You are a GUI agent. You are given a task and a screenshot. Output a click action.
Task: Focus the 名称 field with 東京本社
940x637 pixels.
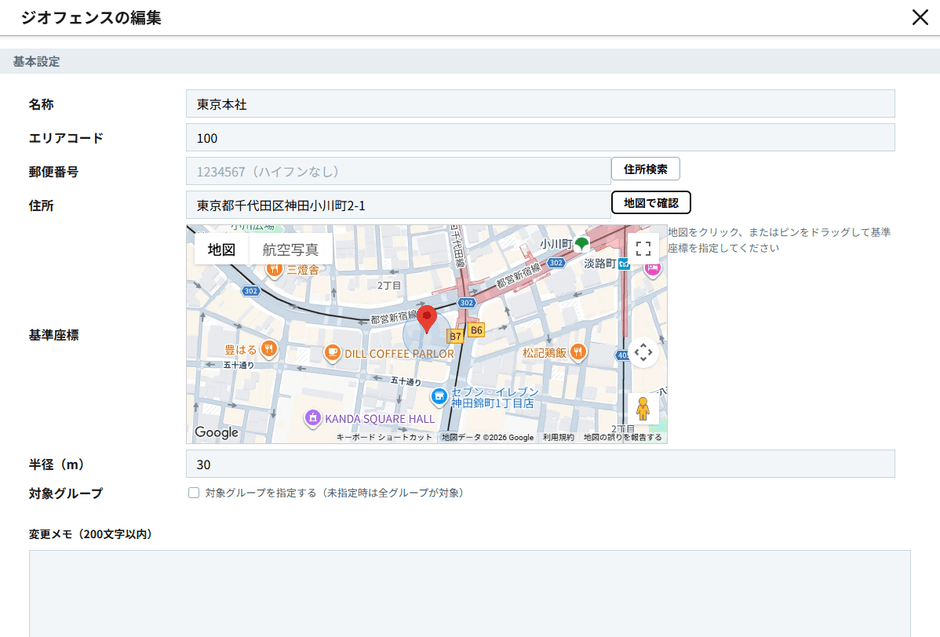[540, 104]
